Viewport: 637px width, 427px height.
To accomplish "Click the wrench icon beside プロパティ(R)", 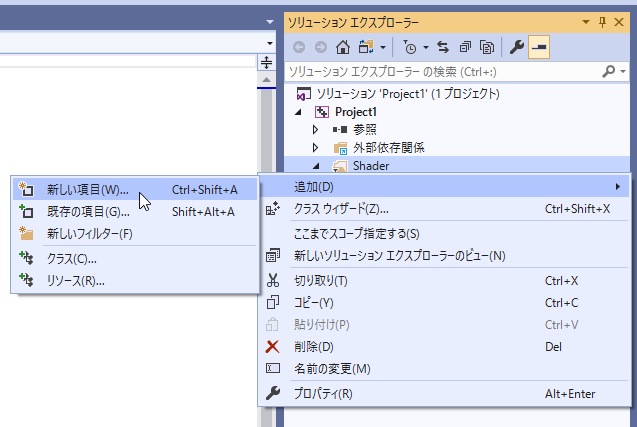I will coord(273,393).
